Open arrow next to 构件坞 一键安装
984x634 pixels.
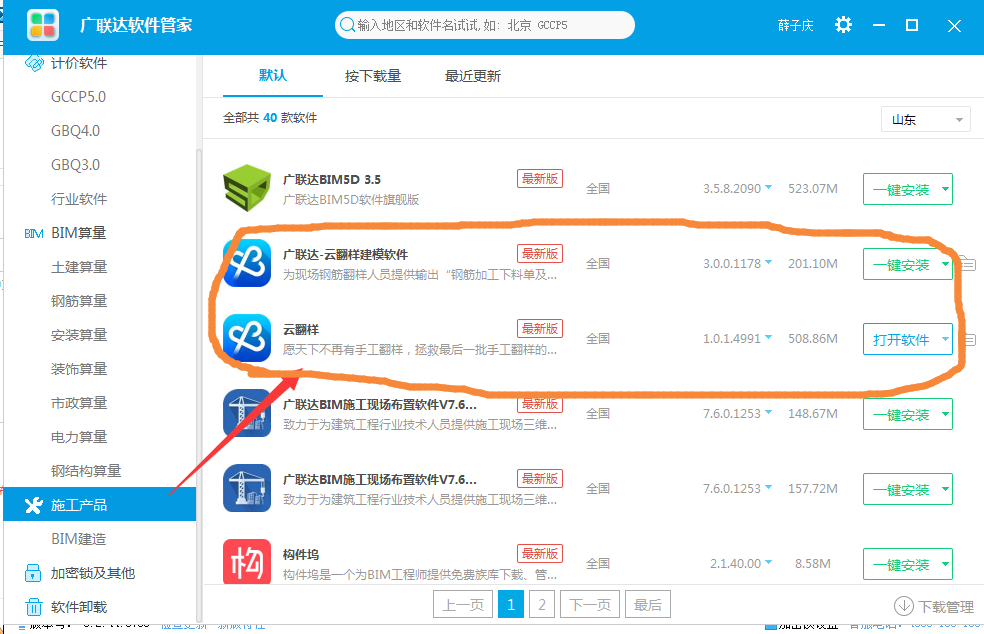tap(945, 564)
